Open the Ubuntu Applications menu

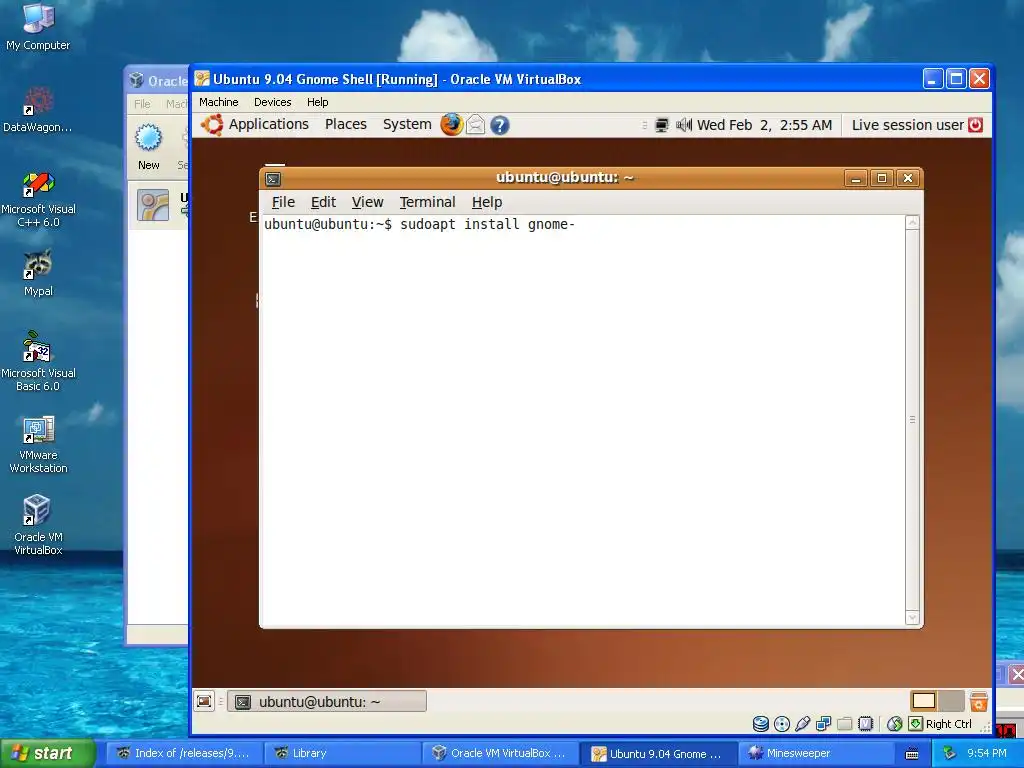point(255,125)
